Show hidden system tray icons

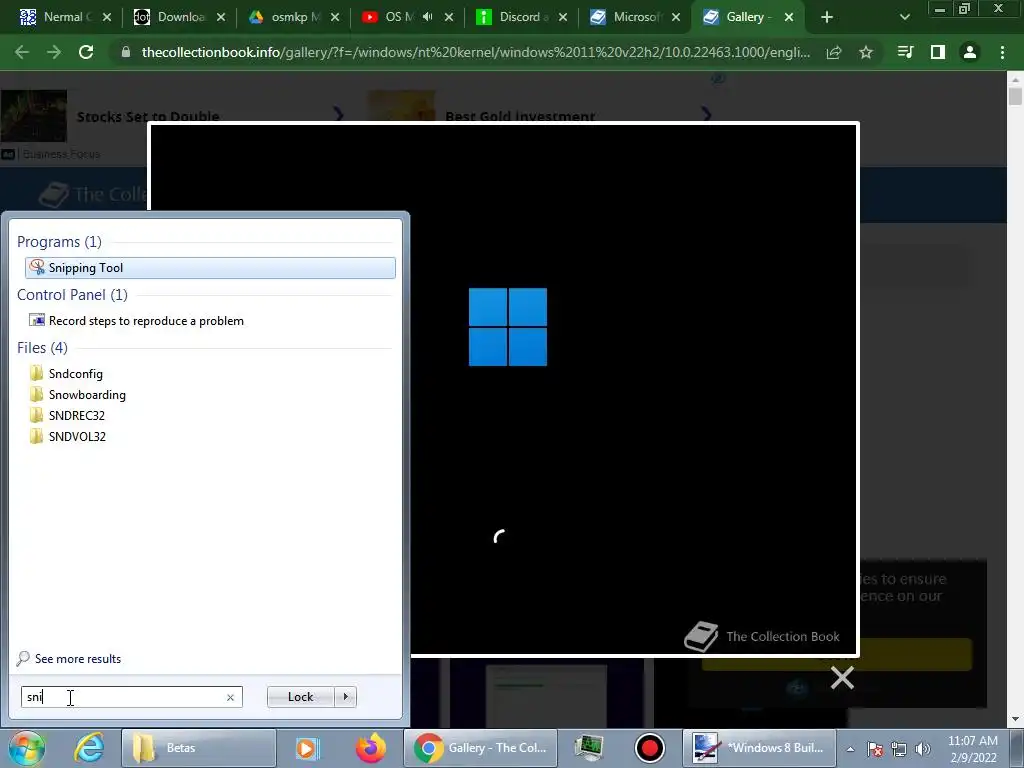pyautogui.click(x=850, y=749)
